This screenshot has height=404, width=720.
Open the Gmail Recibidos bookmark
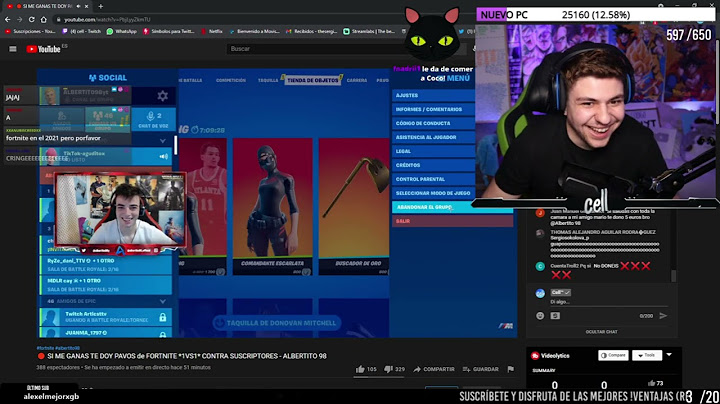coord(312,31)
